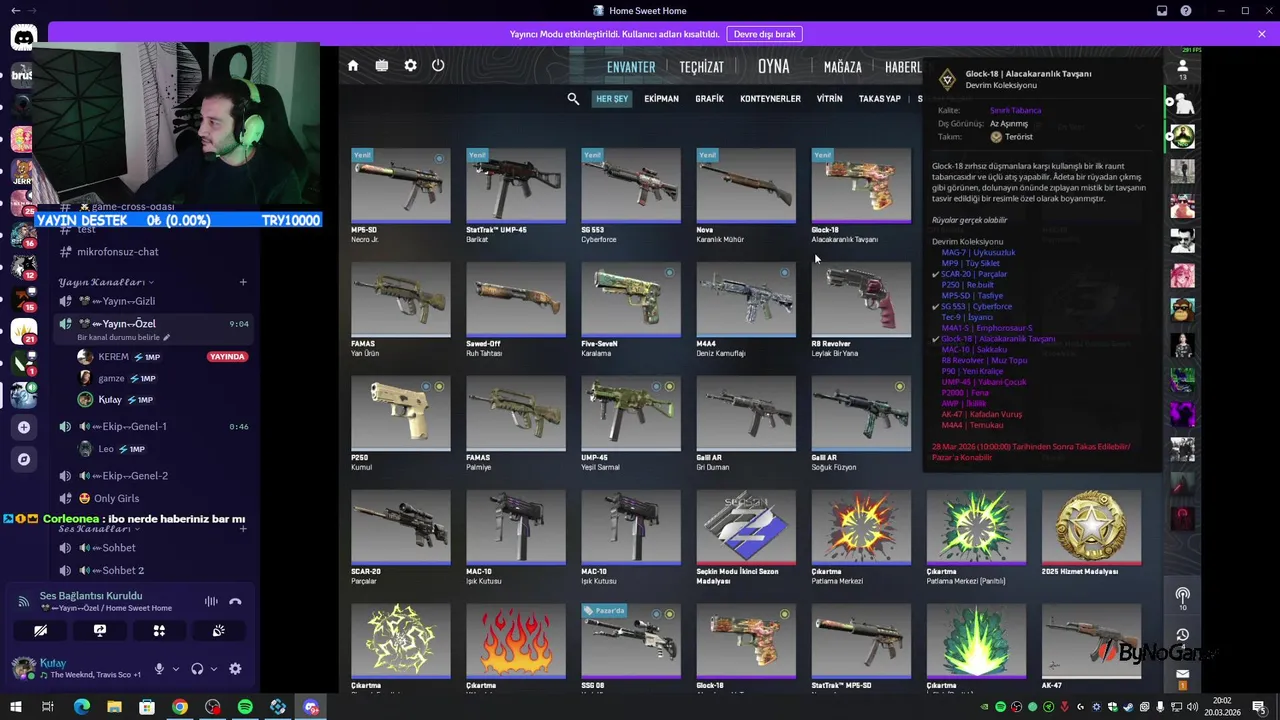
Task: Open Discord user settings gear
Action: [235, 669]
